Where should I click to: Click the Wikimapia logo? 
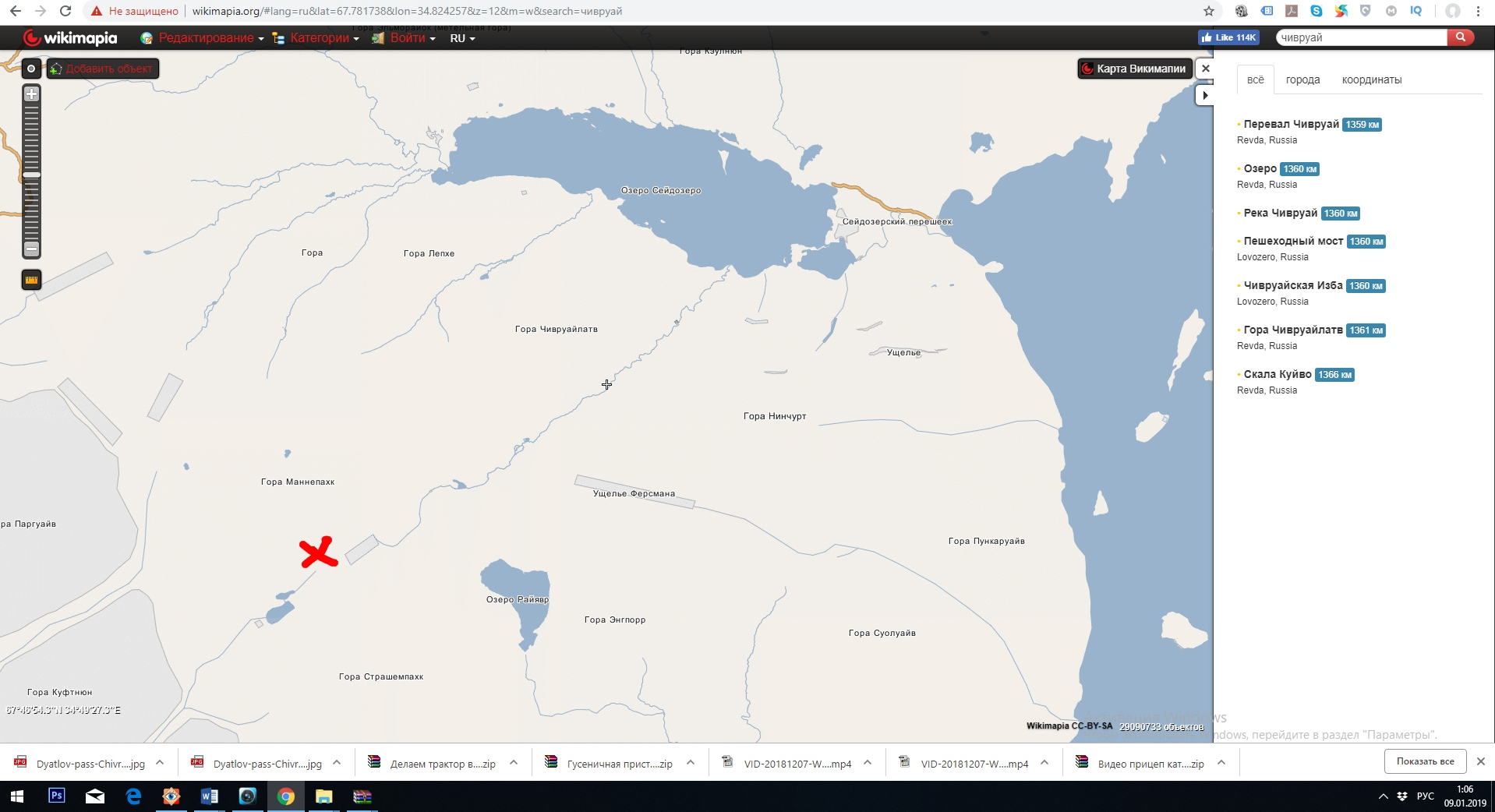pyautogui.click(x=70, y=37)
